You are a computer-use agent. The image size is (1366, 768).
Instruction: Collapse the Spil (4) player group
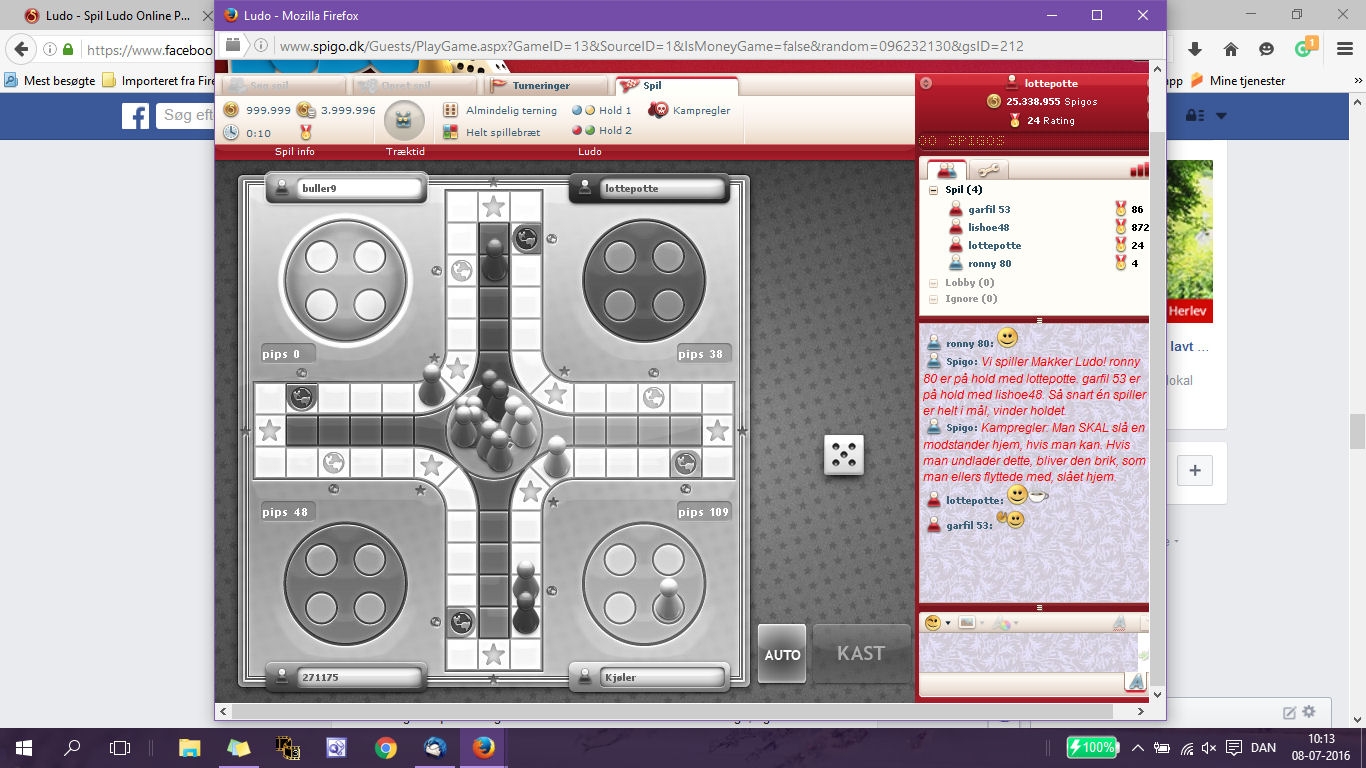(x=933, y=190)
